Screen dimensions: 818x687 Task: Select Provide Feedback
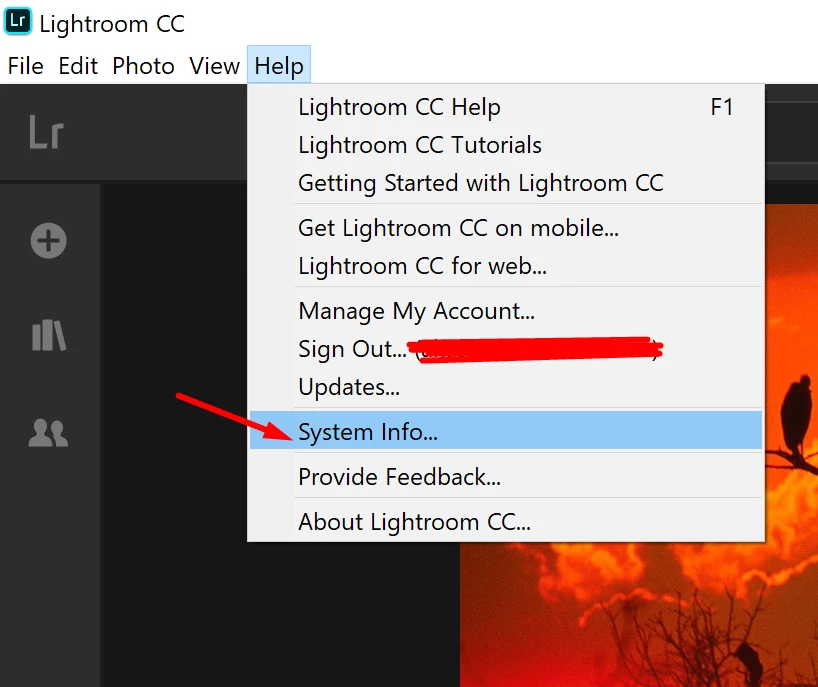coord(506,477)
